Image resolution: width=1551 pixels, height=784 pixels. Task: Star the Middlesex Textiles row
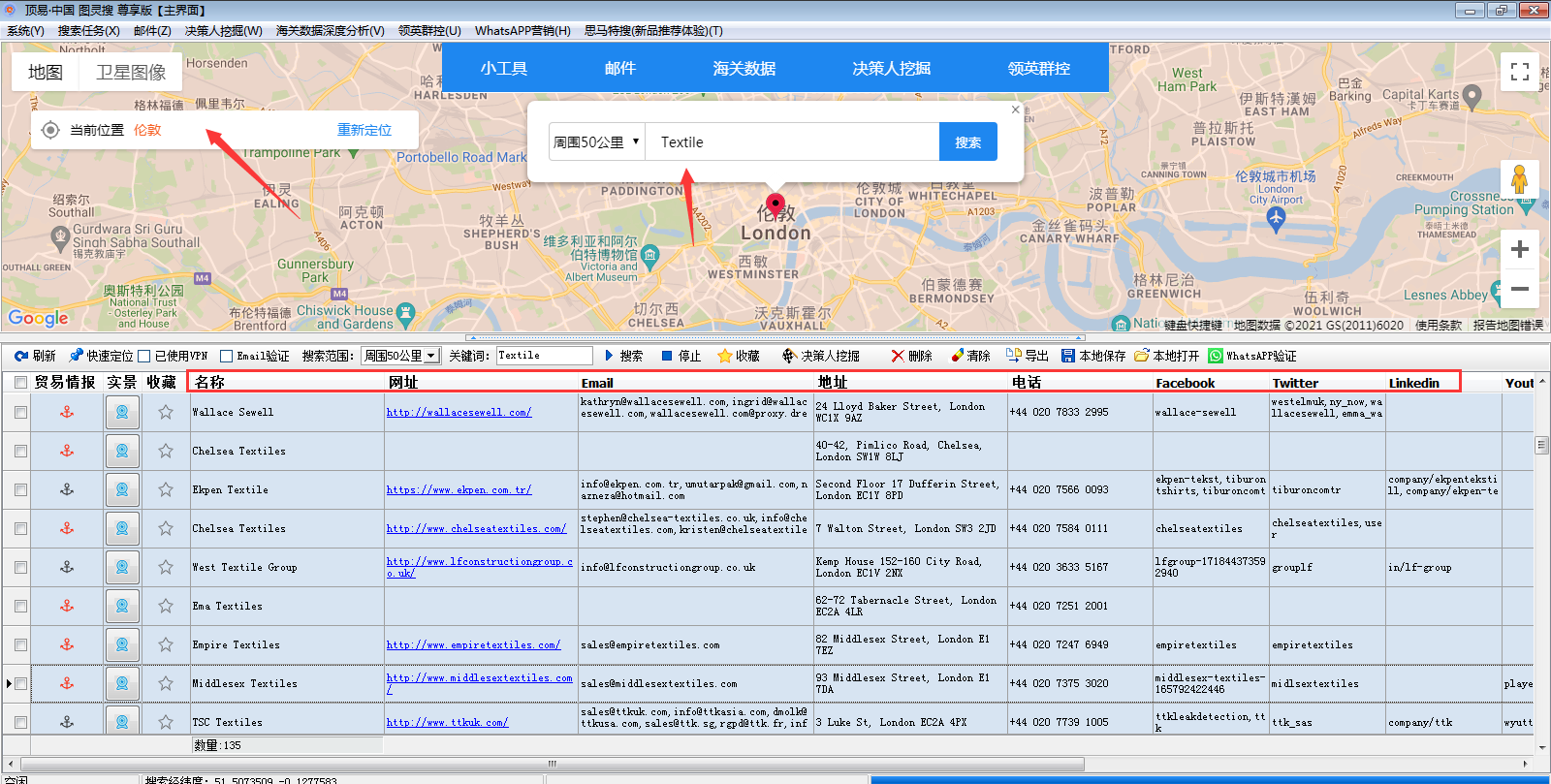click(x=166, y=683)
